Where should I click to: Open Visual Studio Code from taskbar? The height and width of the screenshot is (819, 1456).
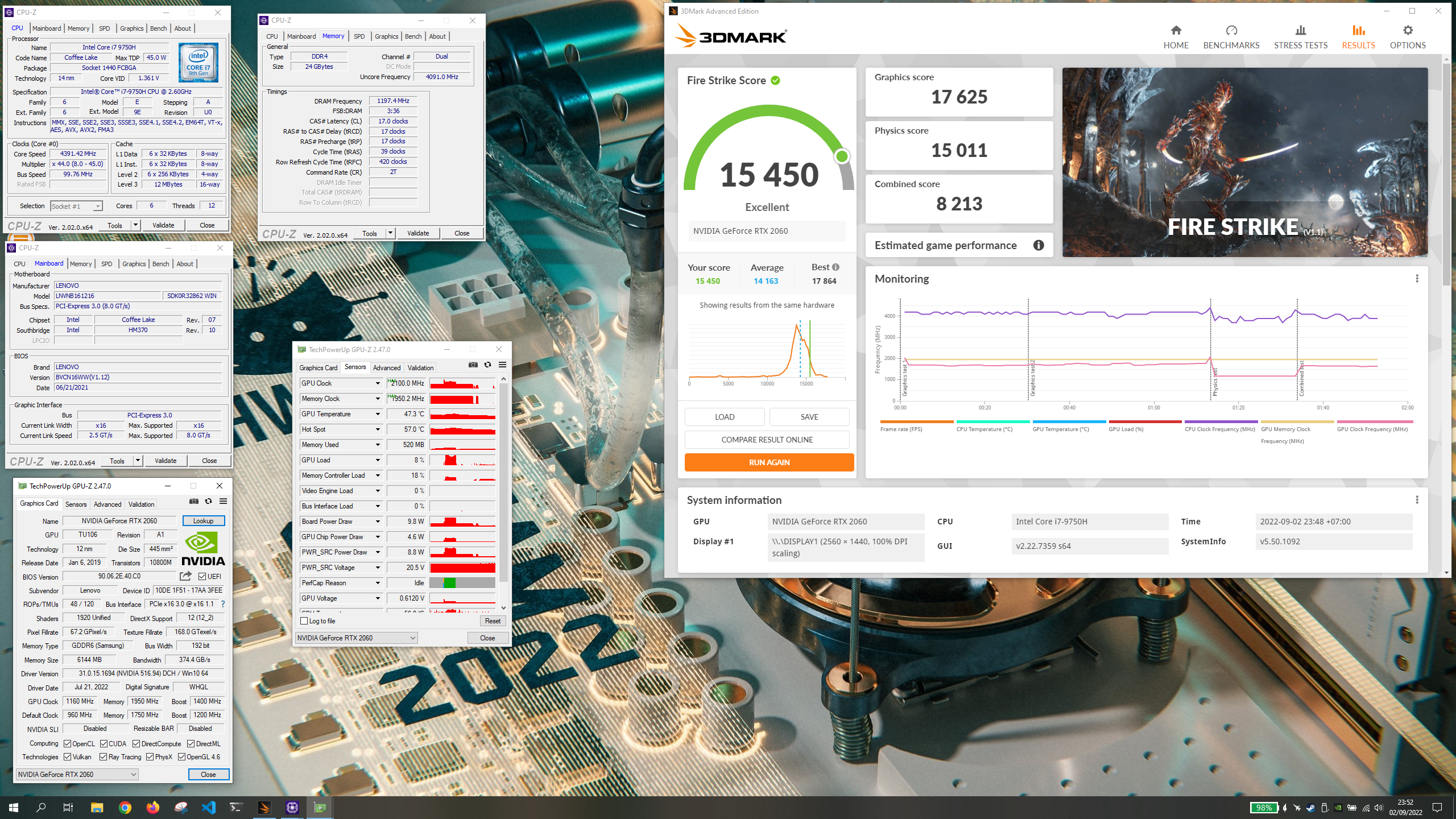(209, 808)
